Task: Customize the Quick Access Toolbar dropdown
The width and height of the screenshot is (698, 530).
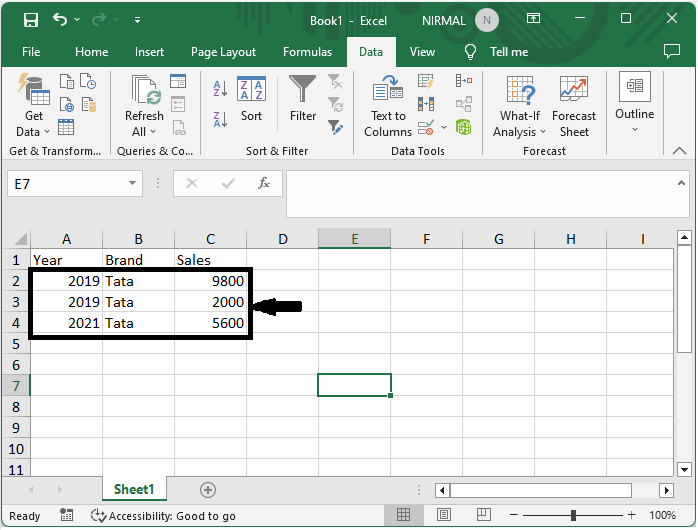Action: click(138, 20)
